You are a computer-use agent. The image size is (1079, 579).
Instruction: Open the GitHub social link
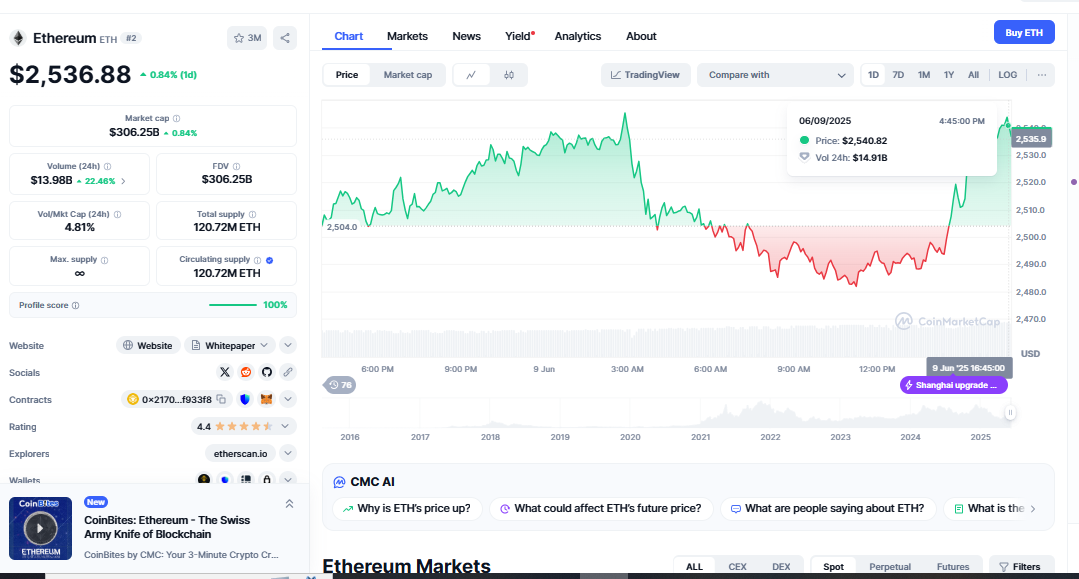[267, 372]
